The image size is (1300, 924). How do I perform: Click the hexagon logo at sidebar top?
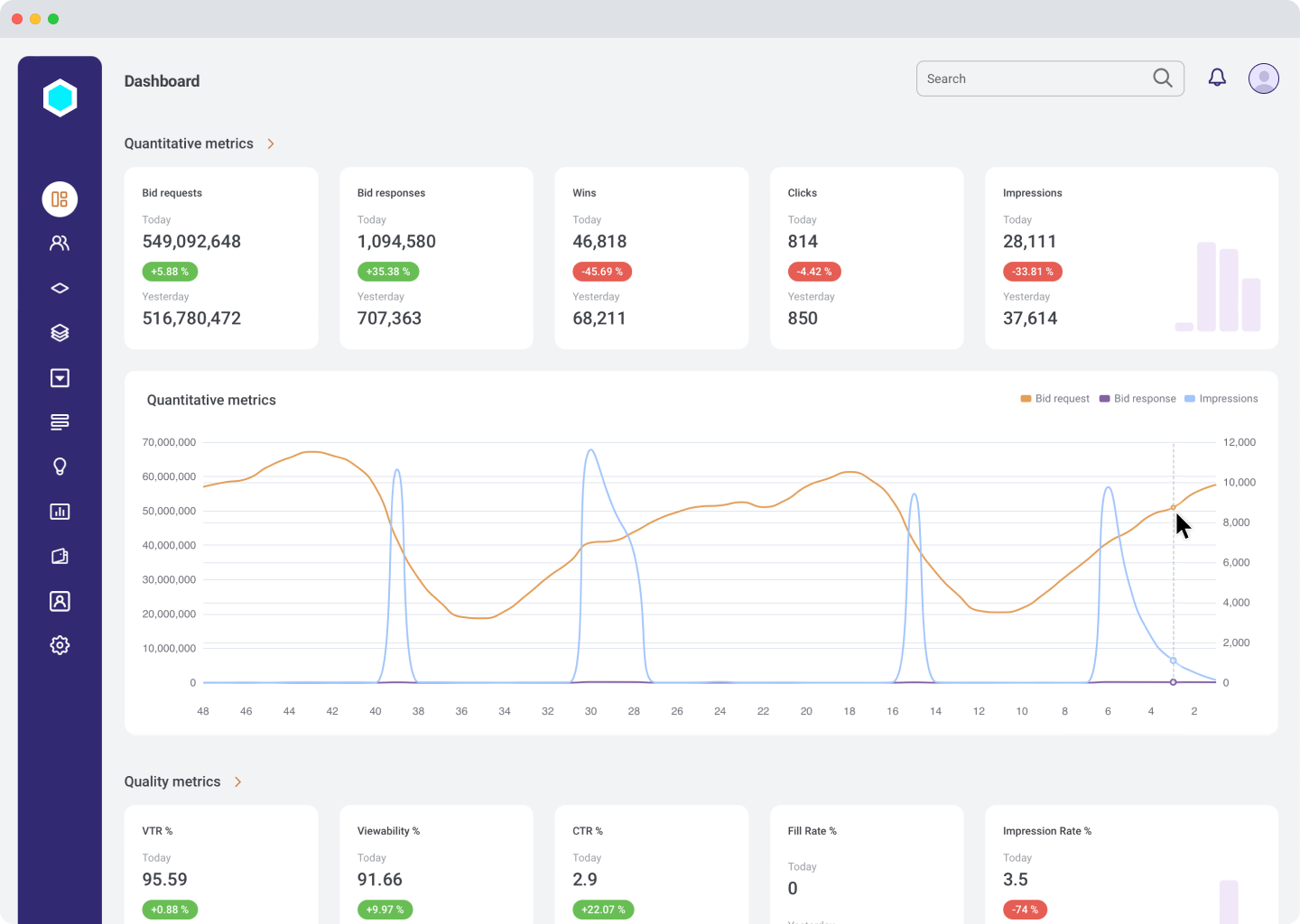point(60,97)
